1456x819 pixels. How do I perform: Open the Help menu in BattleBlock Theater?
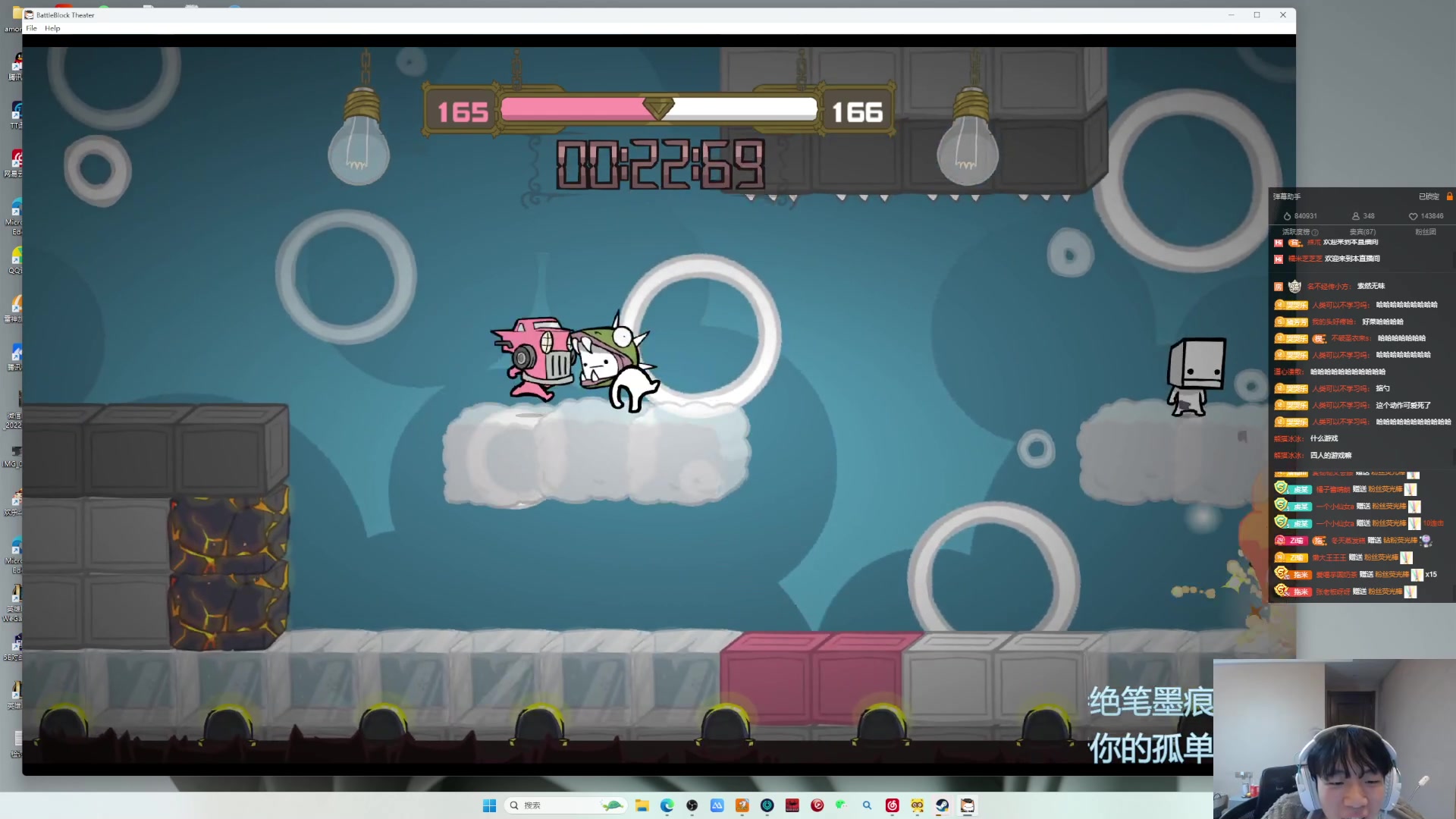52,28
